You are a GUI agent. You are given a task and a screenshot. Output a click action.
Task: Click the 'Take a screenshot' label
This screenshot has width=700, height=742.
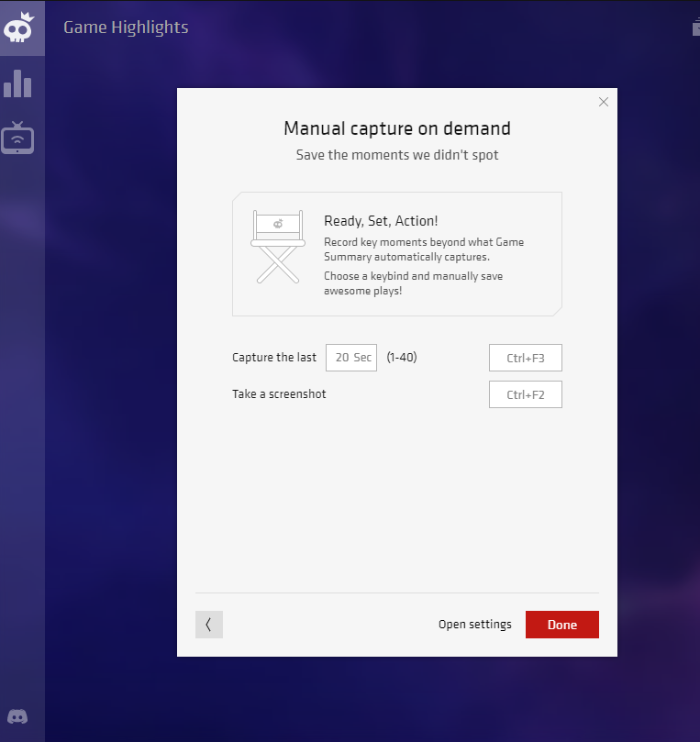pos(279,394)
